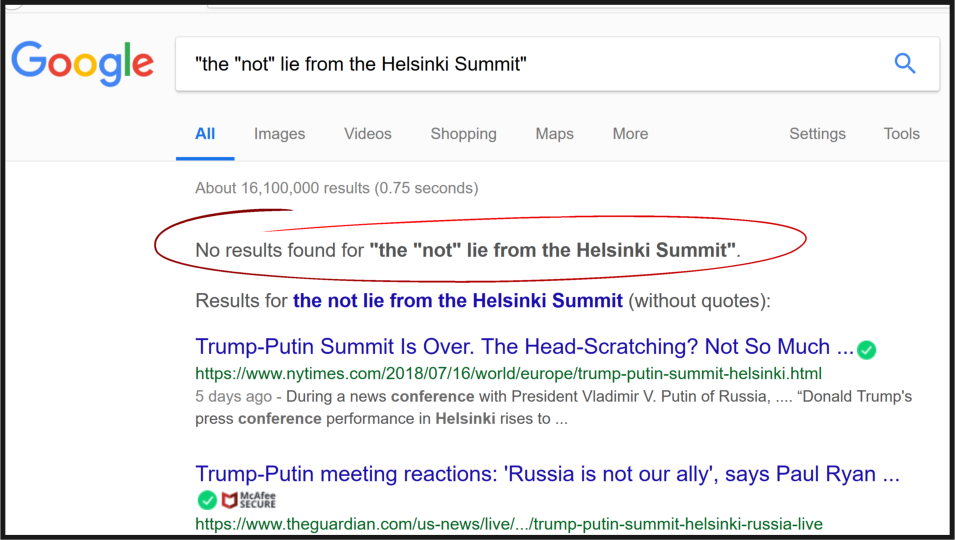This screenshot has width=955, height=540.
Task: Click the Google logo to go home
Action: click(82, 63)
